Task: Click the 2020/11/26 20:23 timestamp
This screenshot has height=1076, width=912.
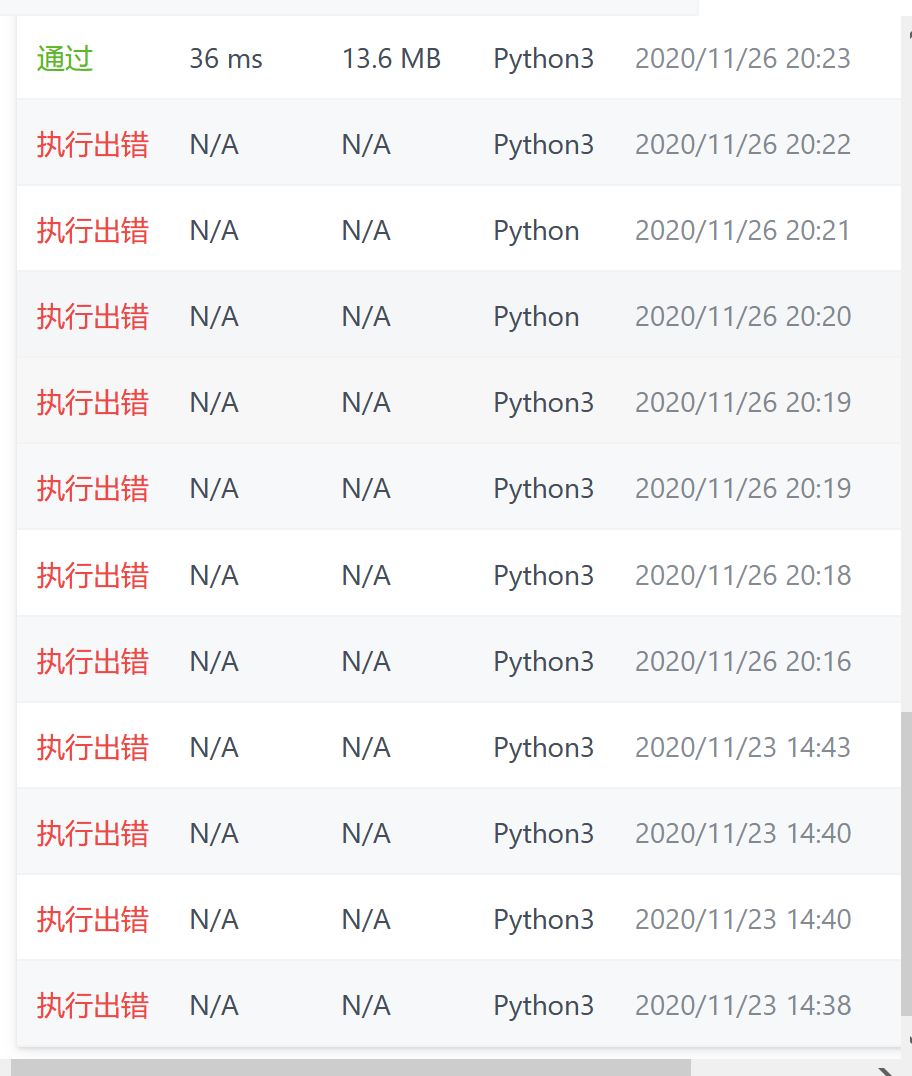Action: [742, 59]
